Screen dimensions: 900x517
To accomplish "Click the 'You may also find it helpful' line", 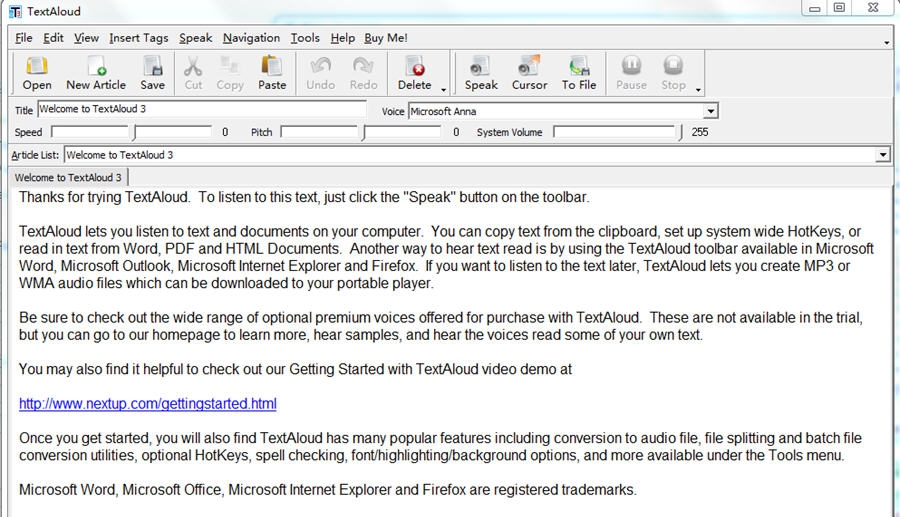I will coord(296,370).
